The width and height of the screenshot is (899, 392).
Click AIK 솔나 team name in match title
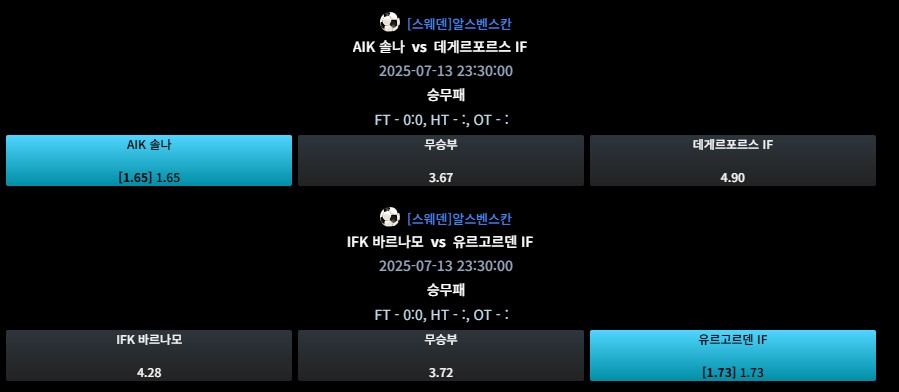tap(379, 47)
